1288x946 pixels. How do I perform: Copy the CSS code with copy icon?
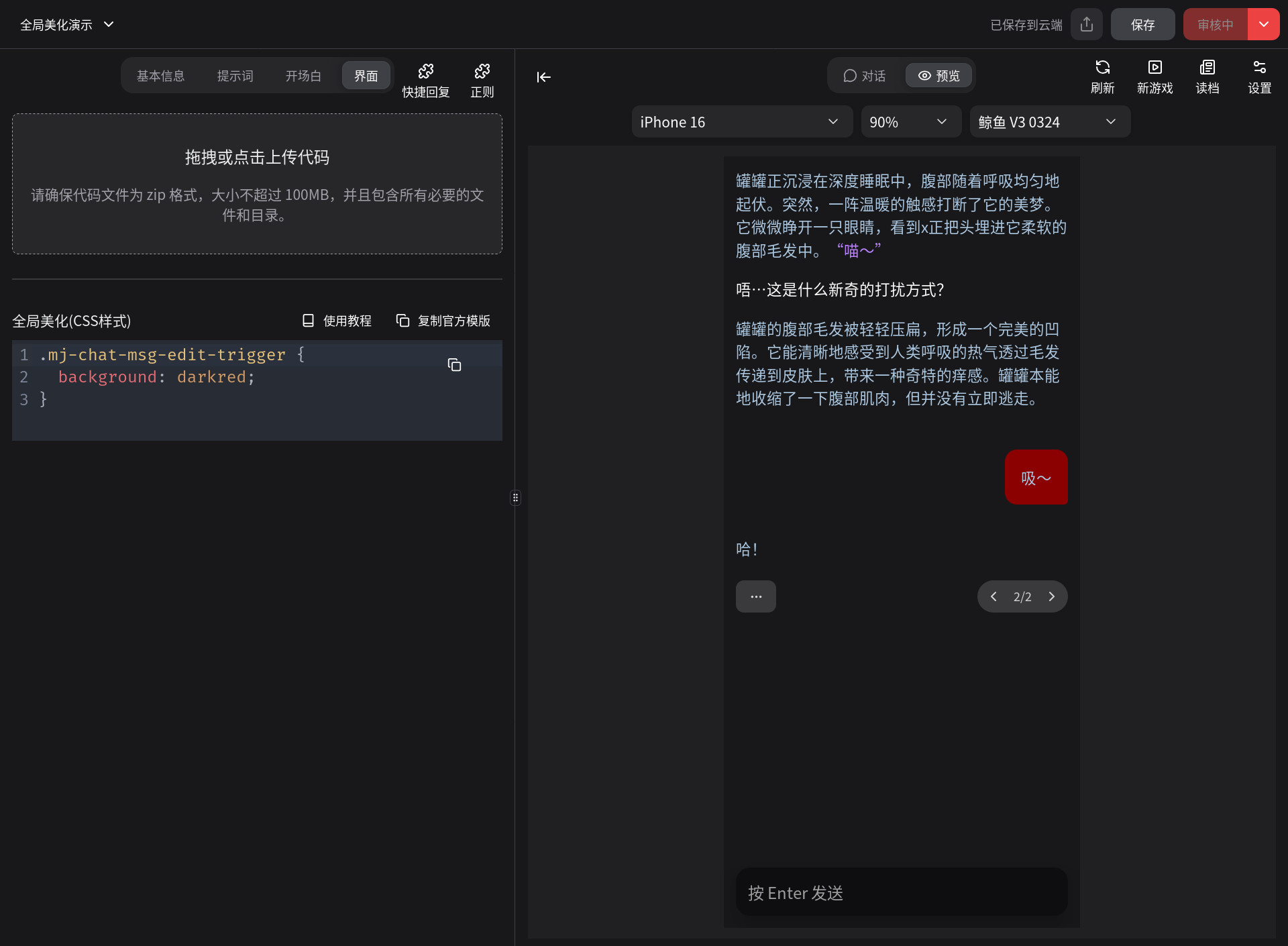[454, 365]
